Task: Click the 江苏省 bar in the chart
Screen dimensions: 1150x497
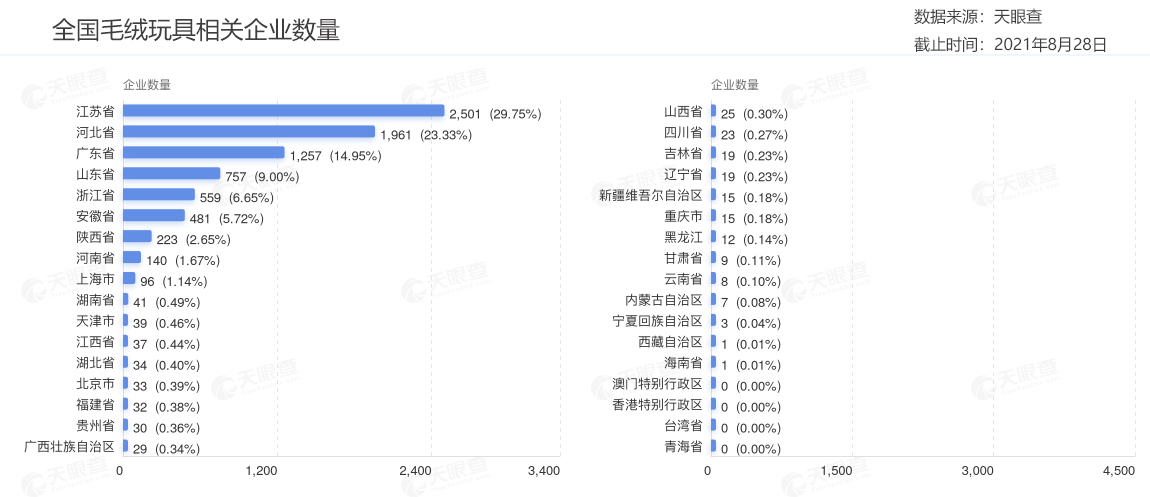Action: click(x=283, y=111)
